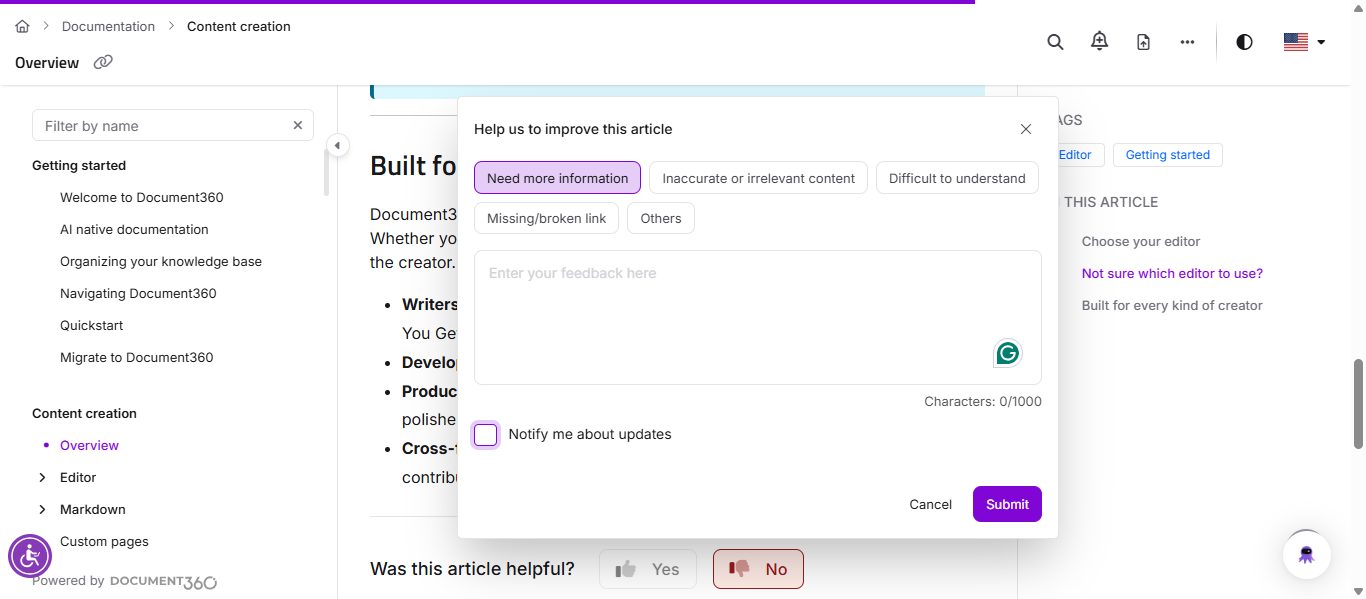Click the thumbs-up Yes button
The image size is (1366, 599).
tap(648, 569)
